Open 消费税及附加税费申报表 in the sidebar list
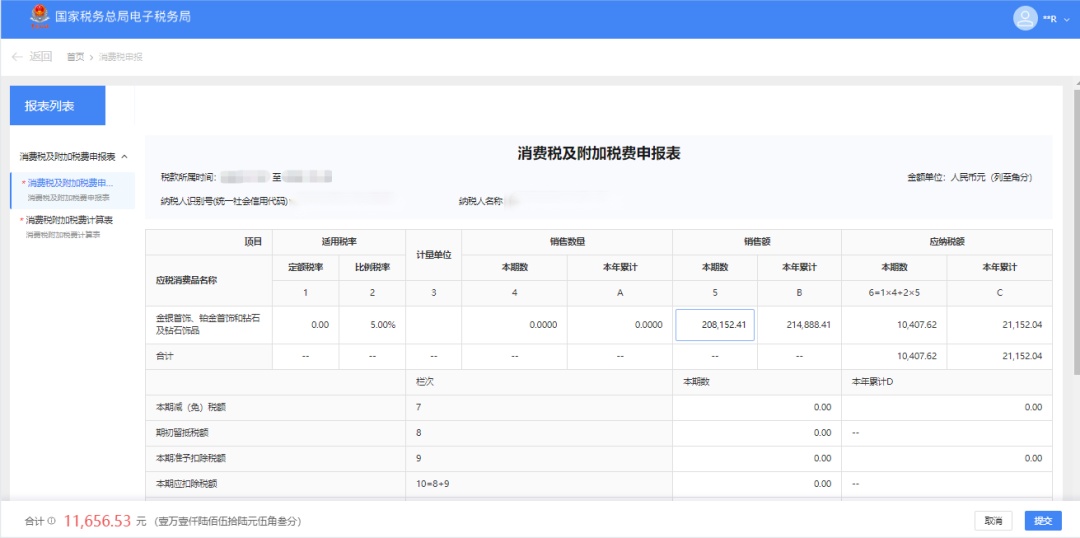Screen dimensions: 1080x538 (70, 184)
